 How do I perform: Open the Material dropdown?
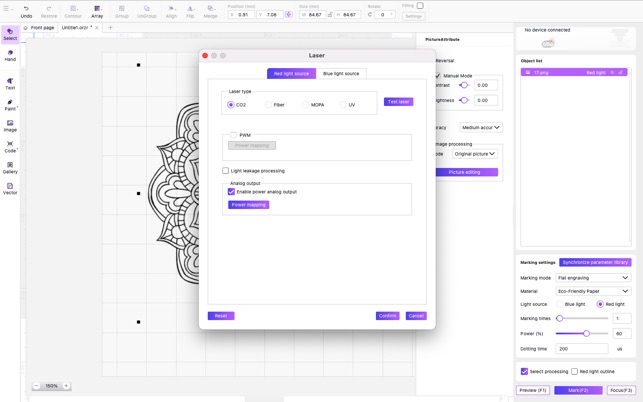(594, 291)
